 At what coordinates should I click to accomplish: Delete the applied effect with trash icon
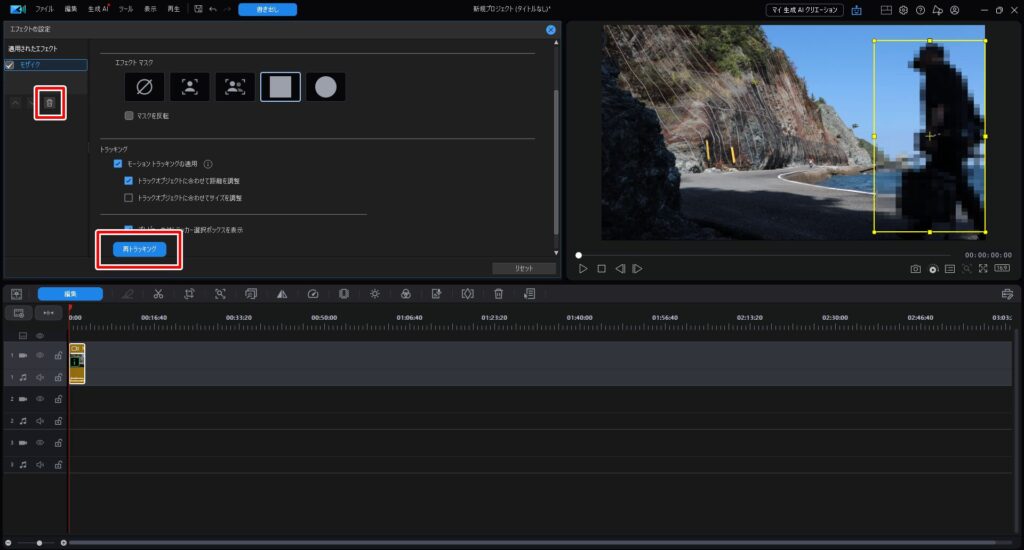tap(50, 103)
